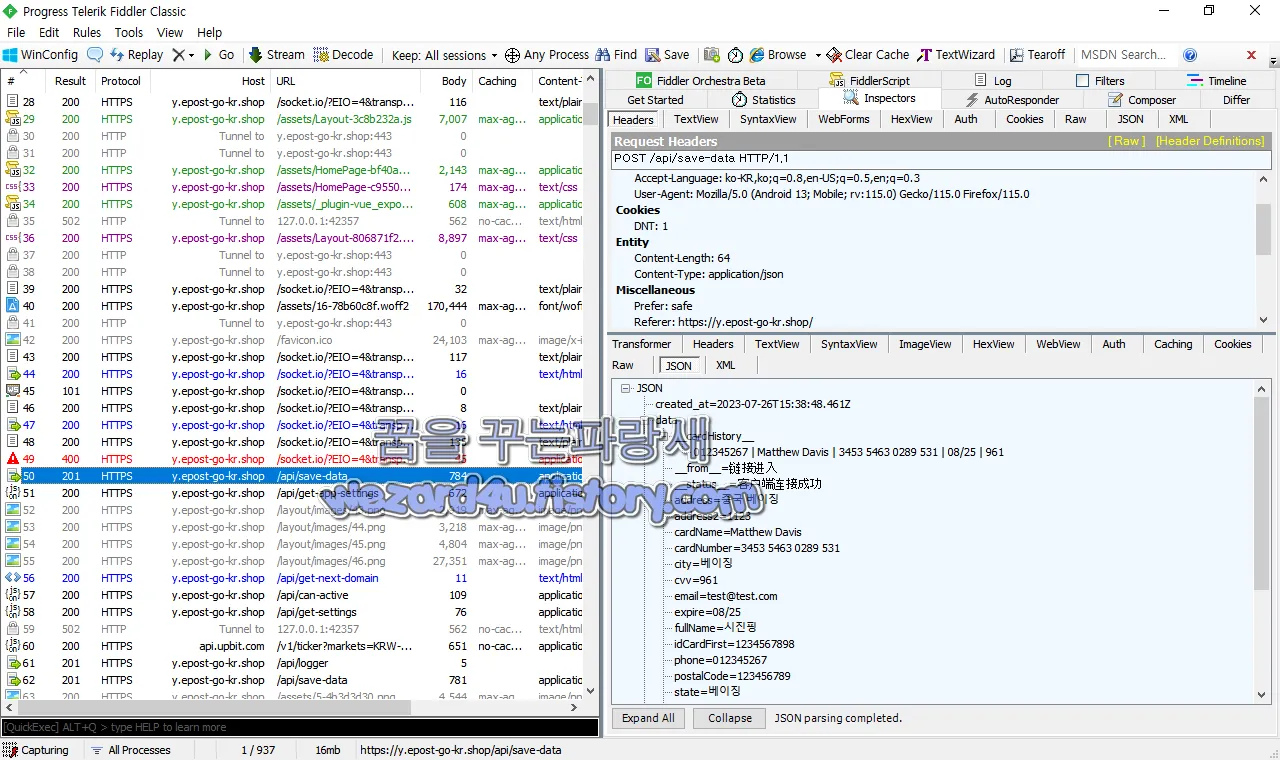Click the comment bubble toolbar icon

pyautogui.click(x=95, y=55)
